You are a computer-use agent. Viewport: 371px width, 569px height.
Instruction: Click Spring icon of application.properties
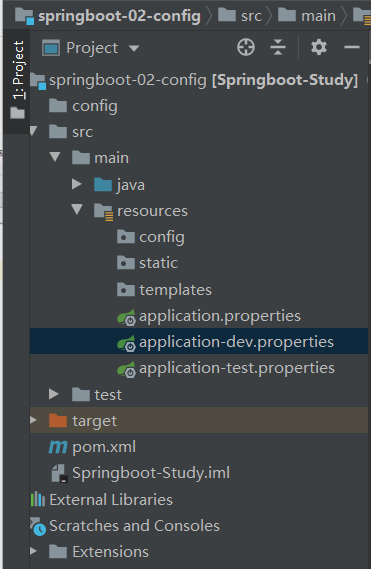click(126, 317)
